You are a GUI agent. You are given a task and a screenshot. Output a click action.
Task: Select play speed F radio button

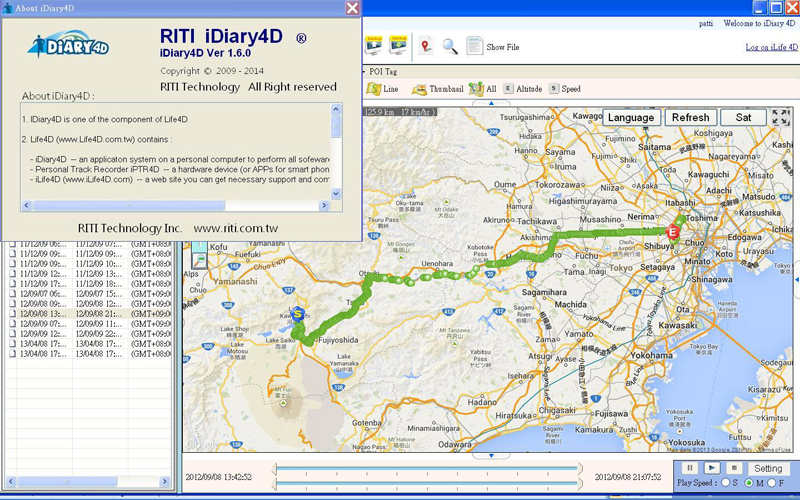[771, 483]
